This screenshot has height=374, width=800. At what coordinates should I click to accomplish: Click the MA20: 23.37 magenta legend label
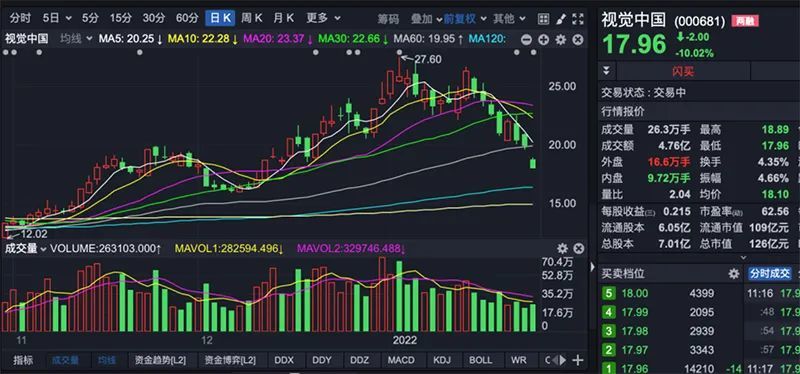click(x=278, y=39)
